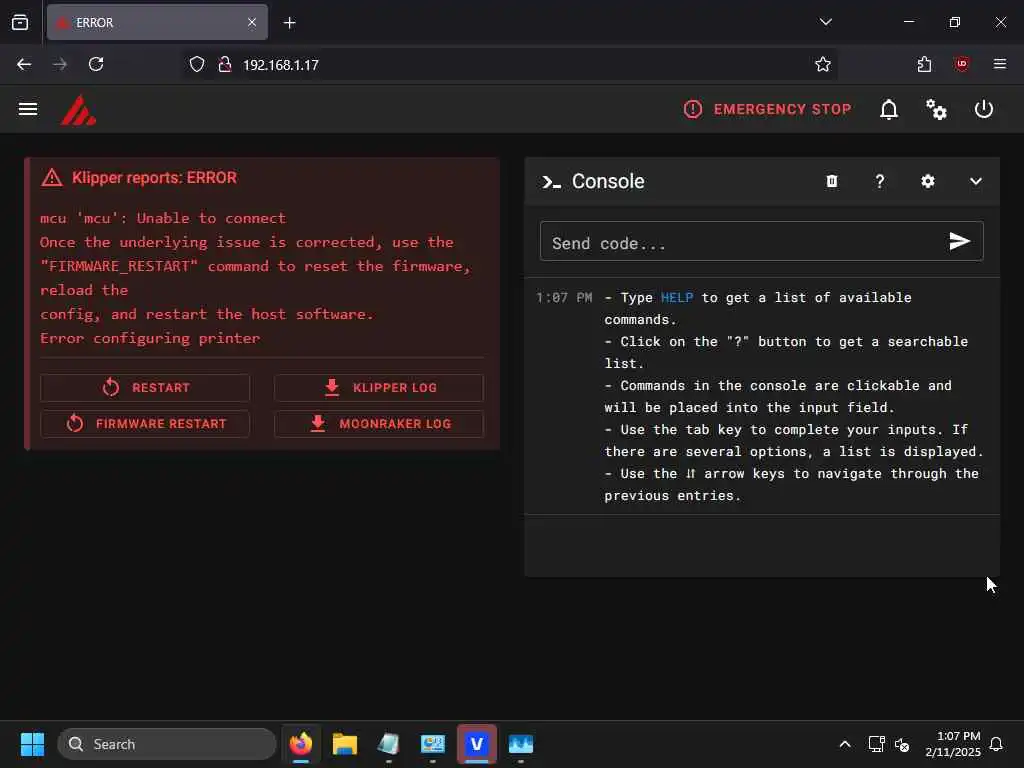
Task: Open the network status tray icon
Action: click(x=876, y=744)
